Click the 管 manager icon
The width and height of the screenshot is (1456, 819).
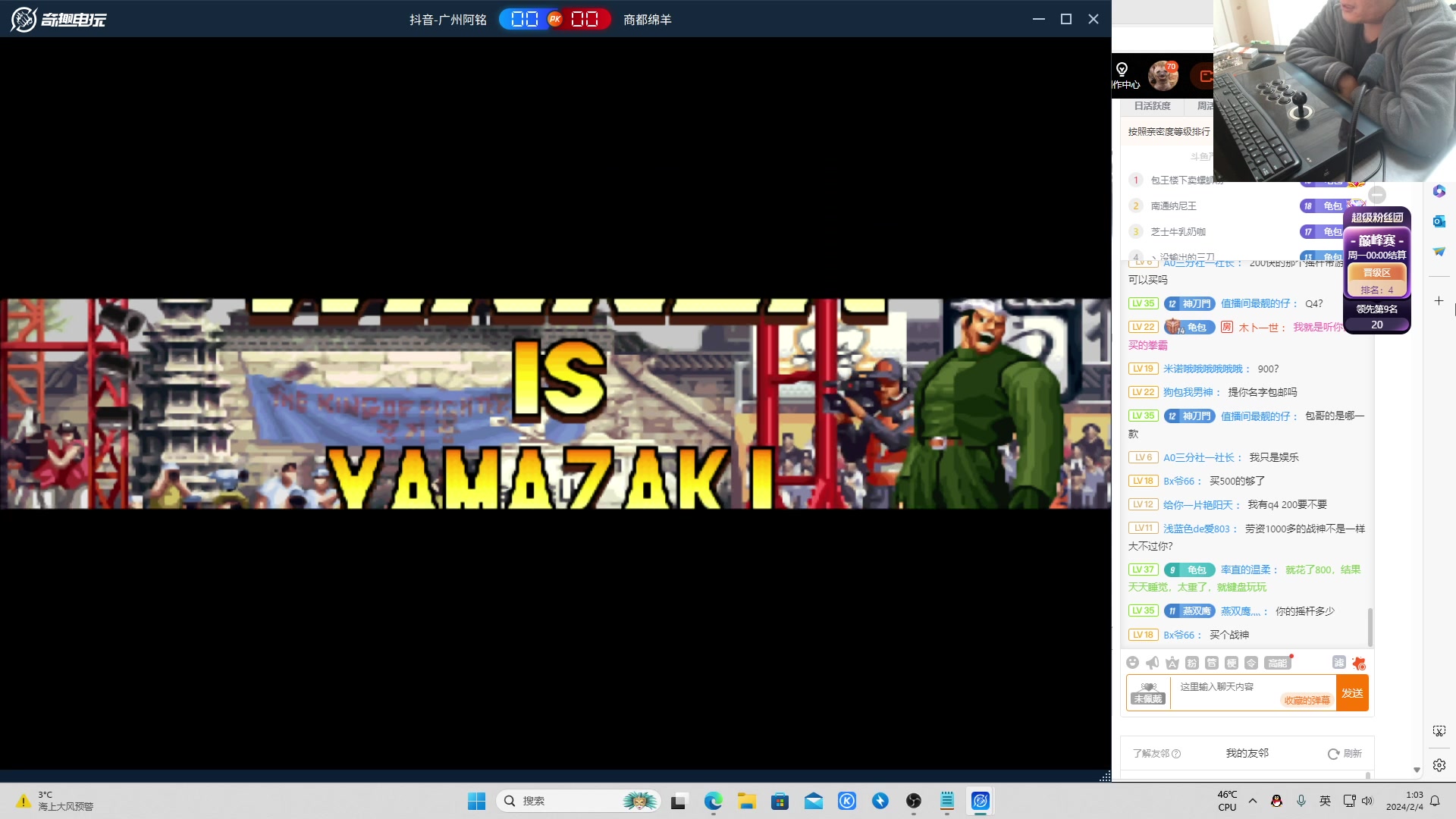pos(1212,663)
